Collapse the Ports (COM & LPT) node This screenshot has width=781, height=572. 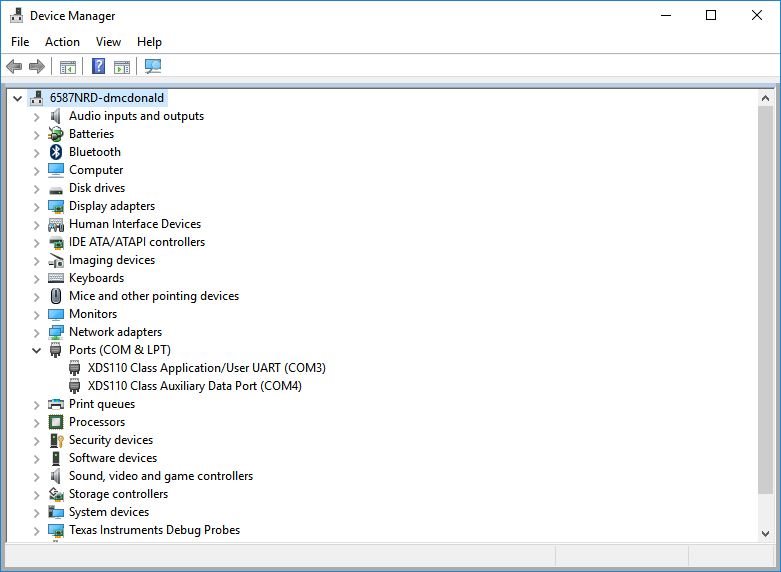coord(36,350)
